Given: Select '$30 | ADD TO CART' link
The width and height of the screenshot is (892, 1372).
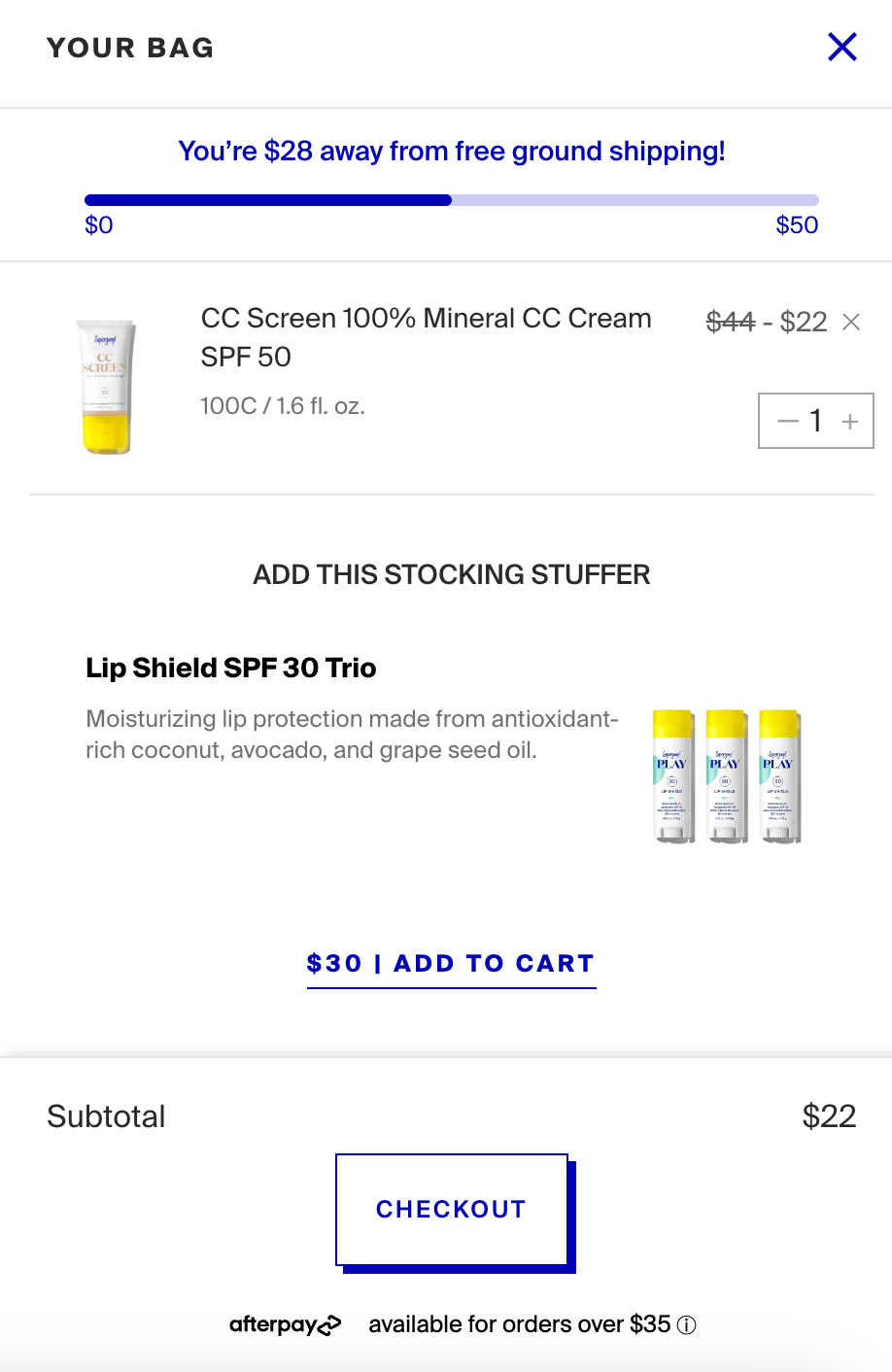Looking at the screenshot, I should 451,963.
